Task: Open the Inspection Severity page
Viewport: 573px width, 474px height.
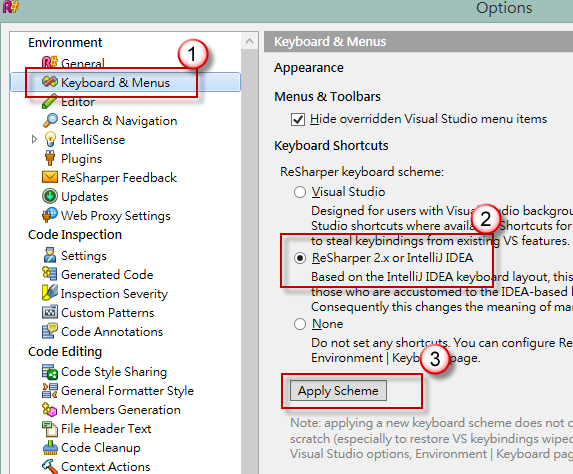Action: [x=114, y=293]
